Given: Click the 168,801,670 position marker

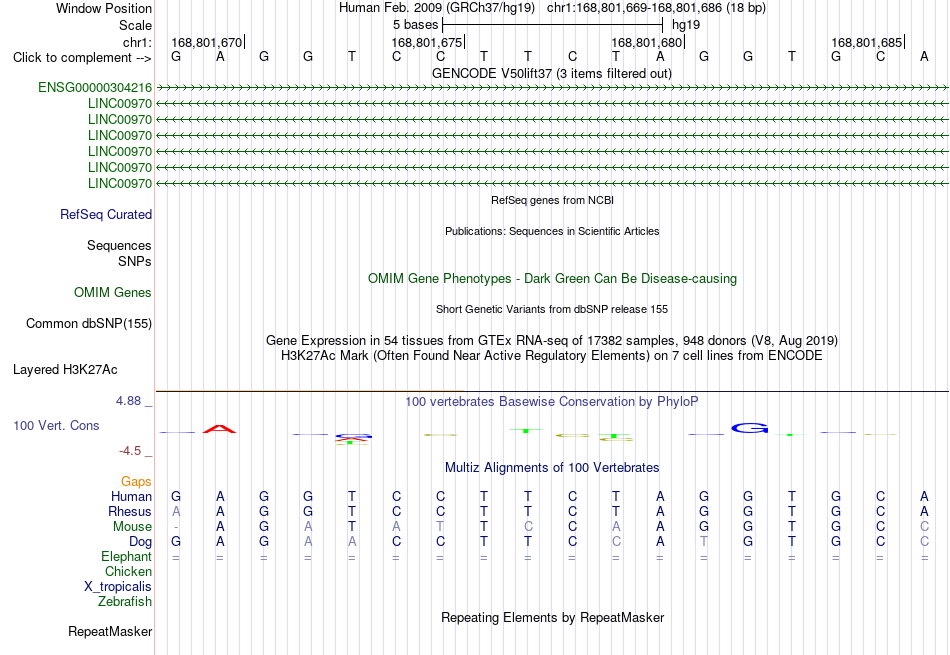Looking at the screenshot, I should click(x=207, y=42).
